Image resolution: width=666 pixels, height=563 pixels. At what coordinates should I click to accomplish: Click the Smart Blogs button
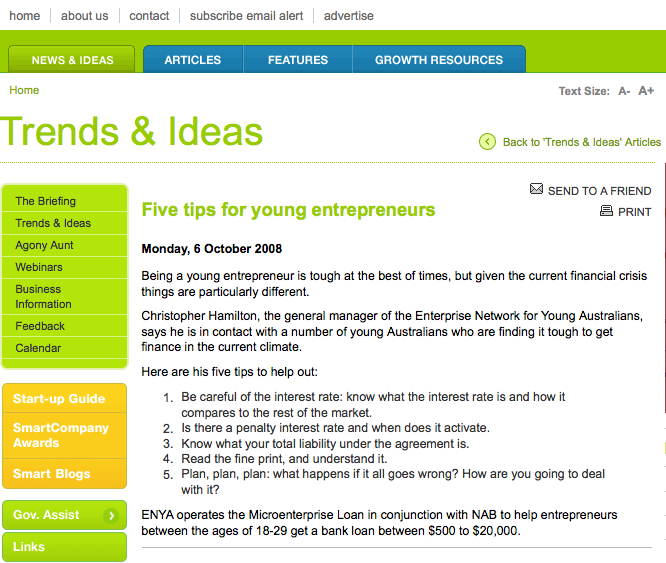point(65,473)
